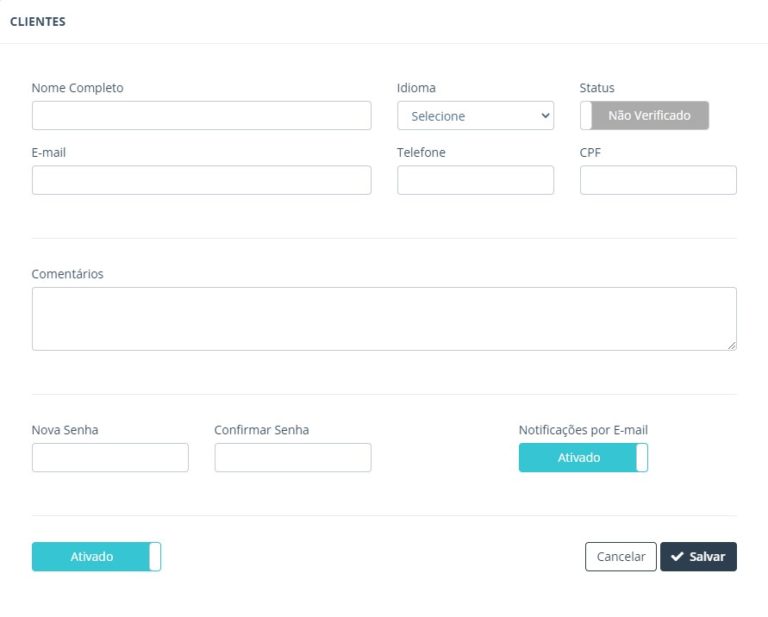
Task: Focus the E-mail input field
Action: pos(201,180)
